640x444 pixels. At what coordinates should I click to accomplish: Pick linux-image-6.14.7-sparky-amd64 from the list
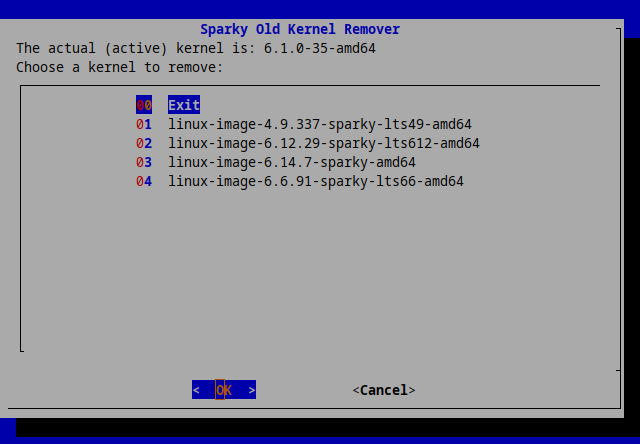coord(292,162)
